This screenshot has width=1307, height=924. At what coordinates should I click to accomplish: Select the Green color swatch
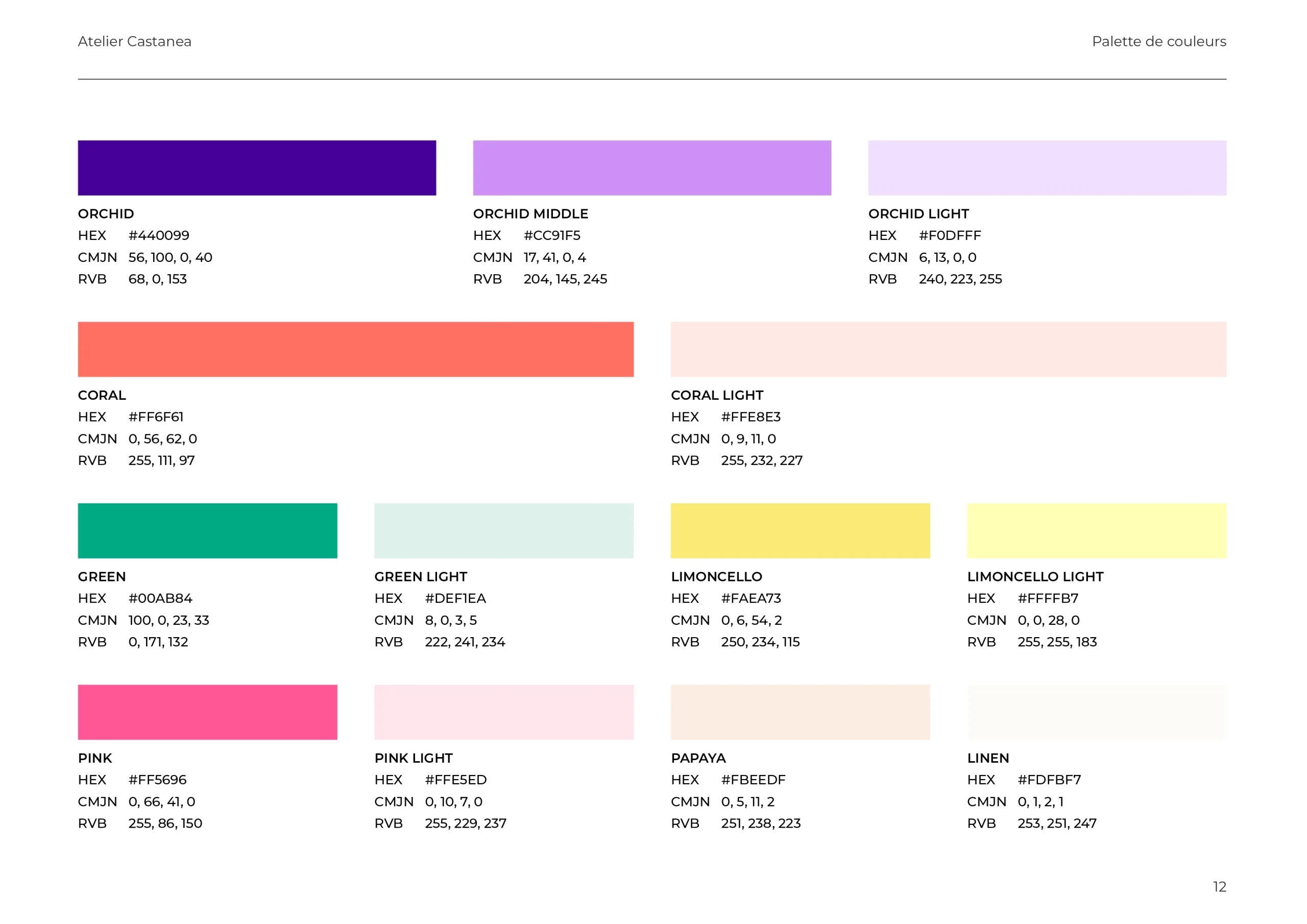pos(207,530)
